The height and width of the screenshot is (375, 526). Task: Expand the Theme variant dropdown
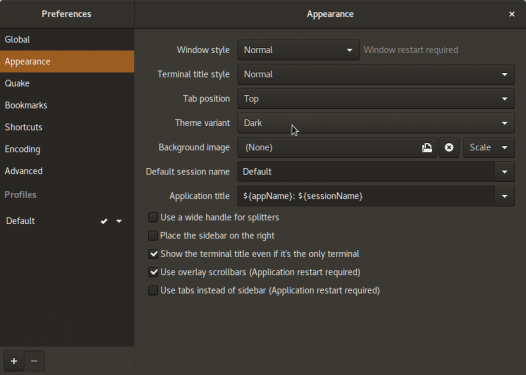pyautogui.click(x=376, y=123)
